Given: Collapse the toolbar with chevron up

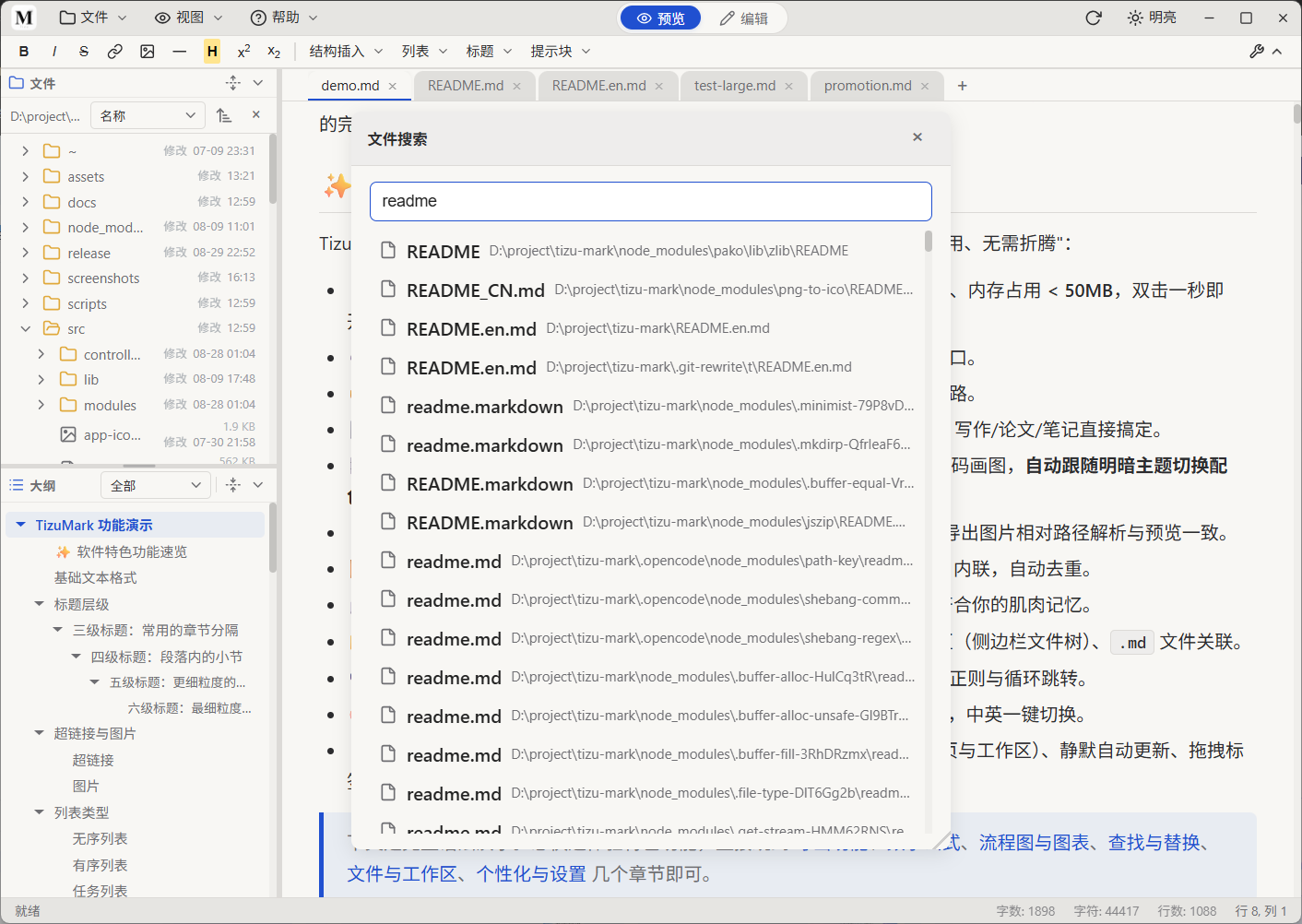Looking at the screenshot, I should (x=1277, y=52).
